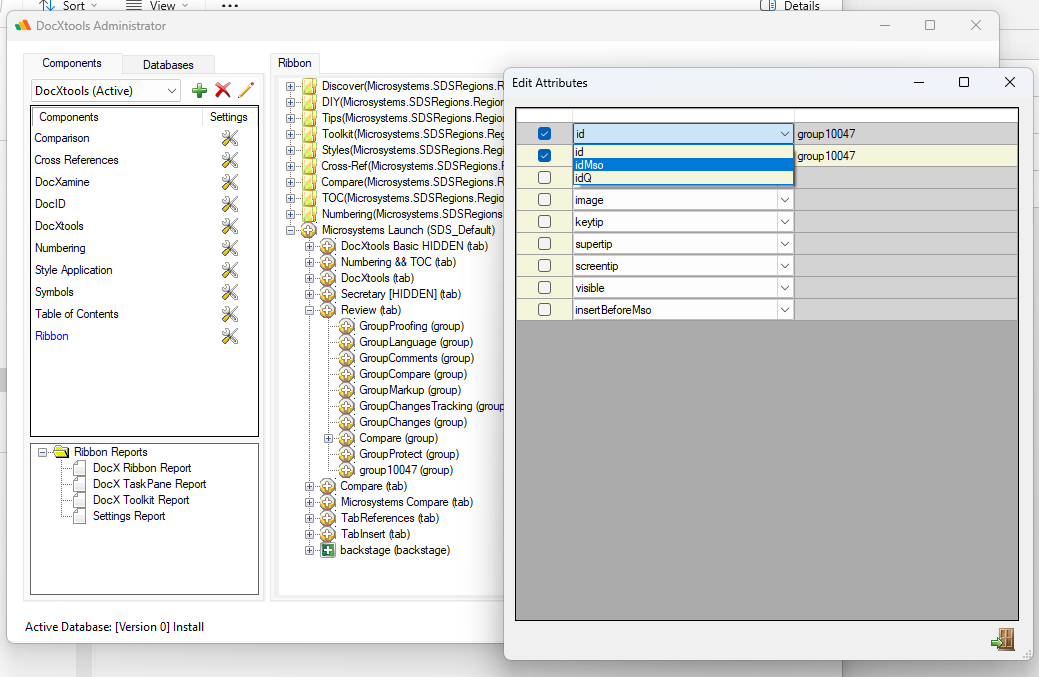Click the Components column header
Screen dimensions: 1039x677
coord(117,117)
